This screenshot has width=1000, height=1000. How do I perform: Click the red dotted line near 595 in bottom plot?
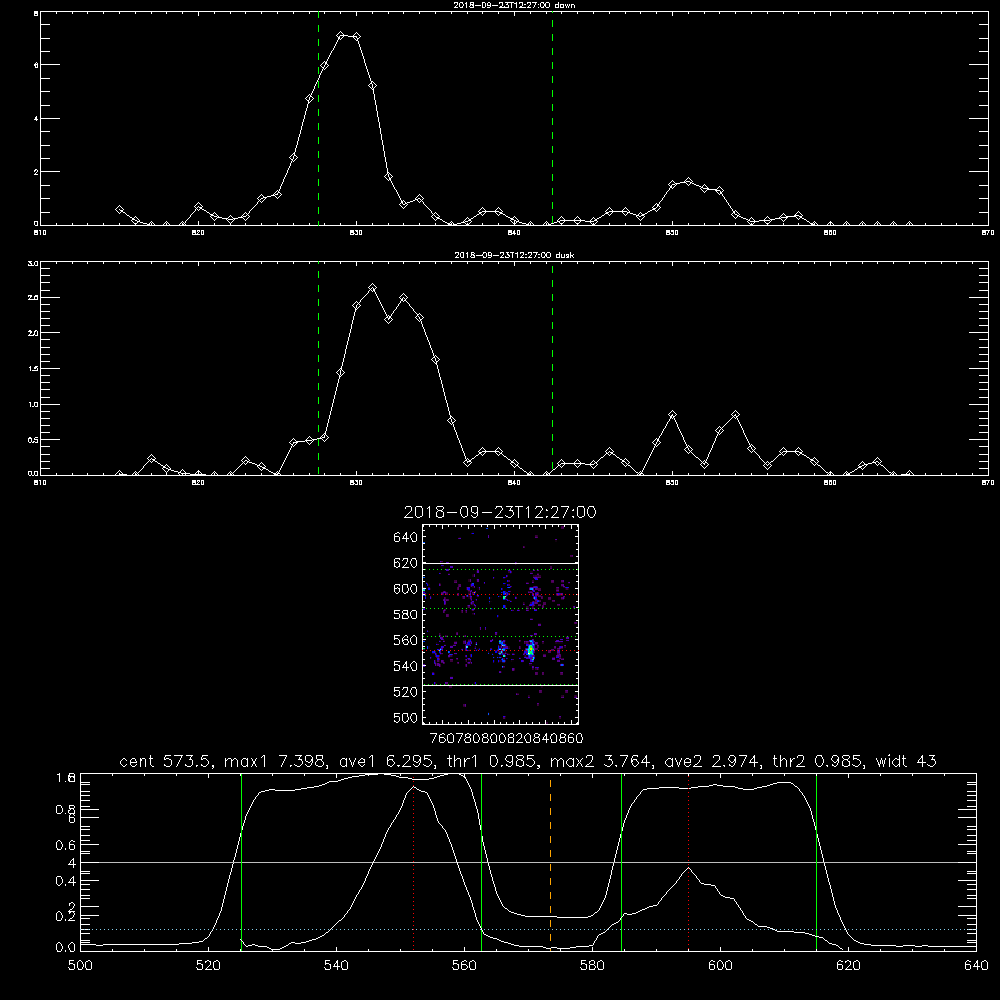tap(688, 862)
